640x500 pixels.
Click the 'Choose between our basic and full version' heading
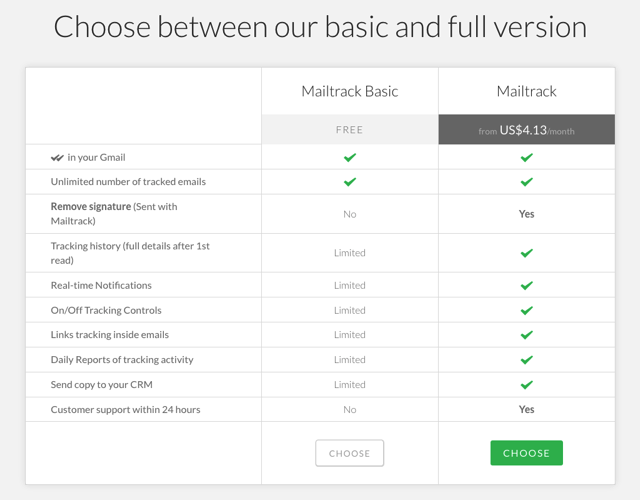coord(320,27)
